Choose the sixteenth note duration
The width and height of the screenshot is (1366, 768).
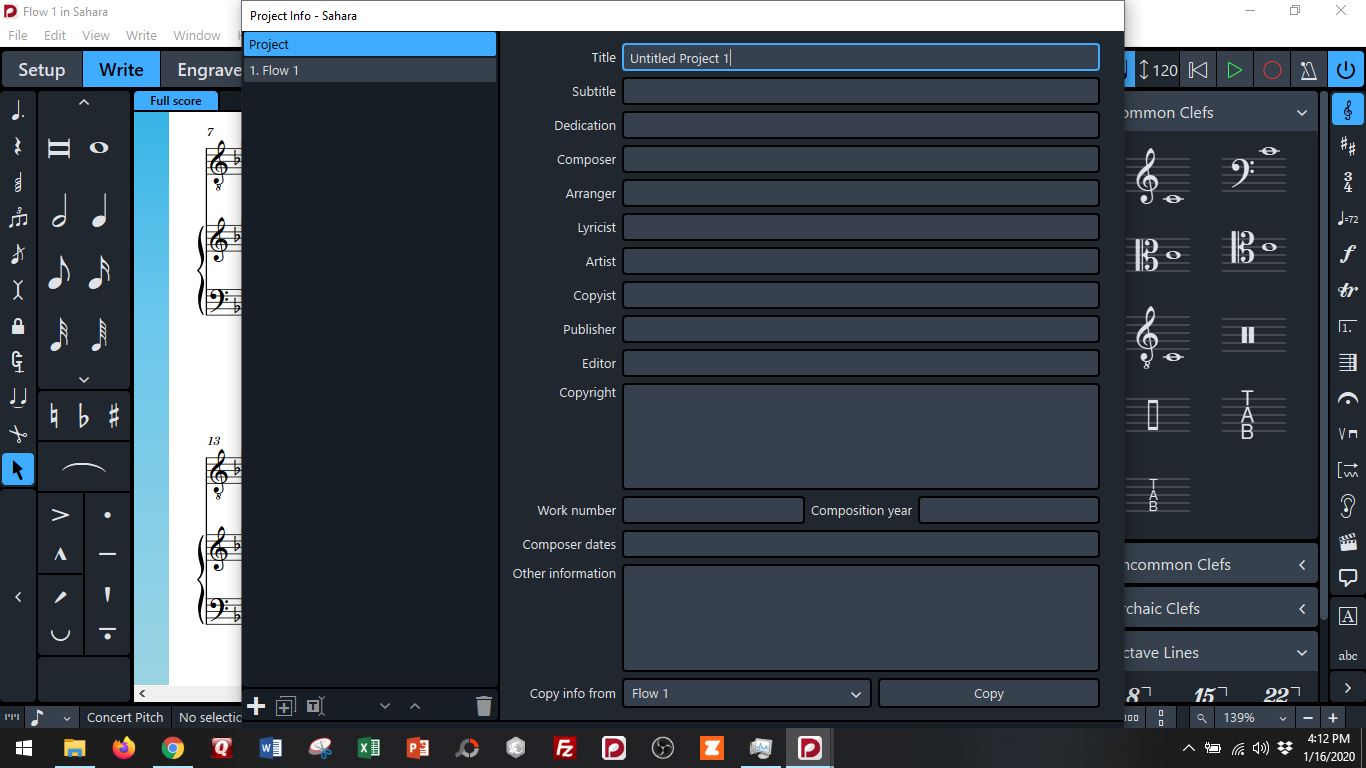coord(99,272)
